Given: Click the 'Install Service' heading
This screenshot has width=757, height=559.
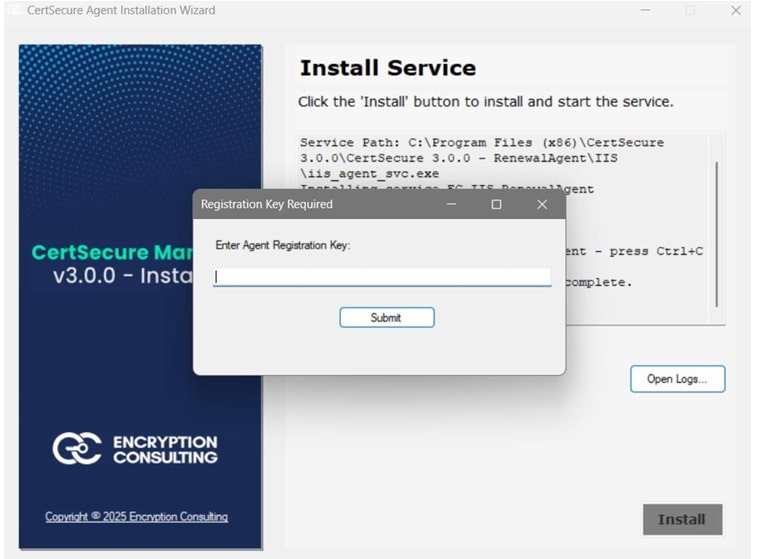Looking at the screenshot, I should tap(388, 68).
